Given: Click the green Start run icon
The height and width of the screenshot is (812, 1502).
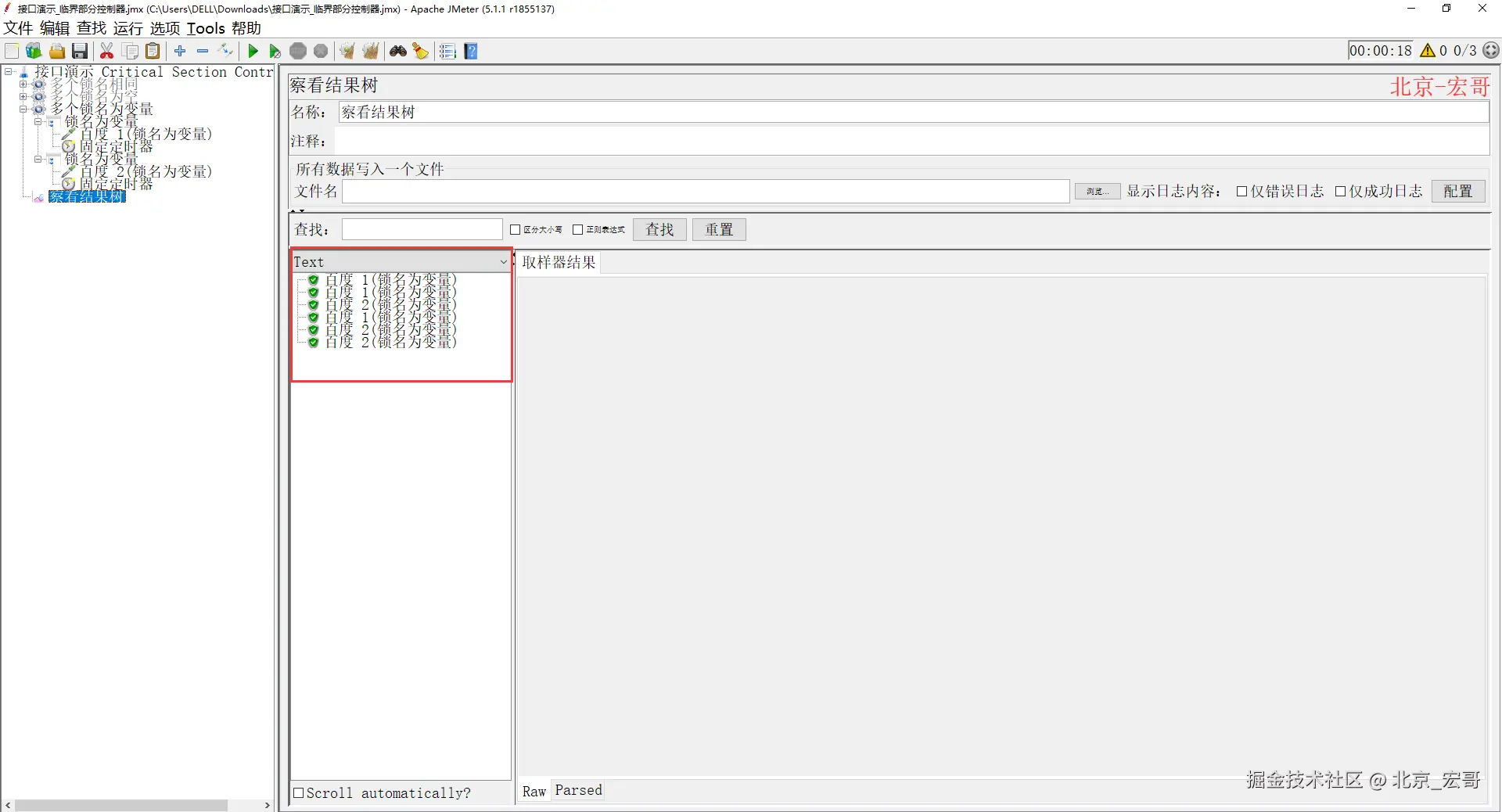Looking at the screenshot, I should tap(253, 52).
